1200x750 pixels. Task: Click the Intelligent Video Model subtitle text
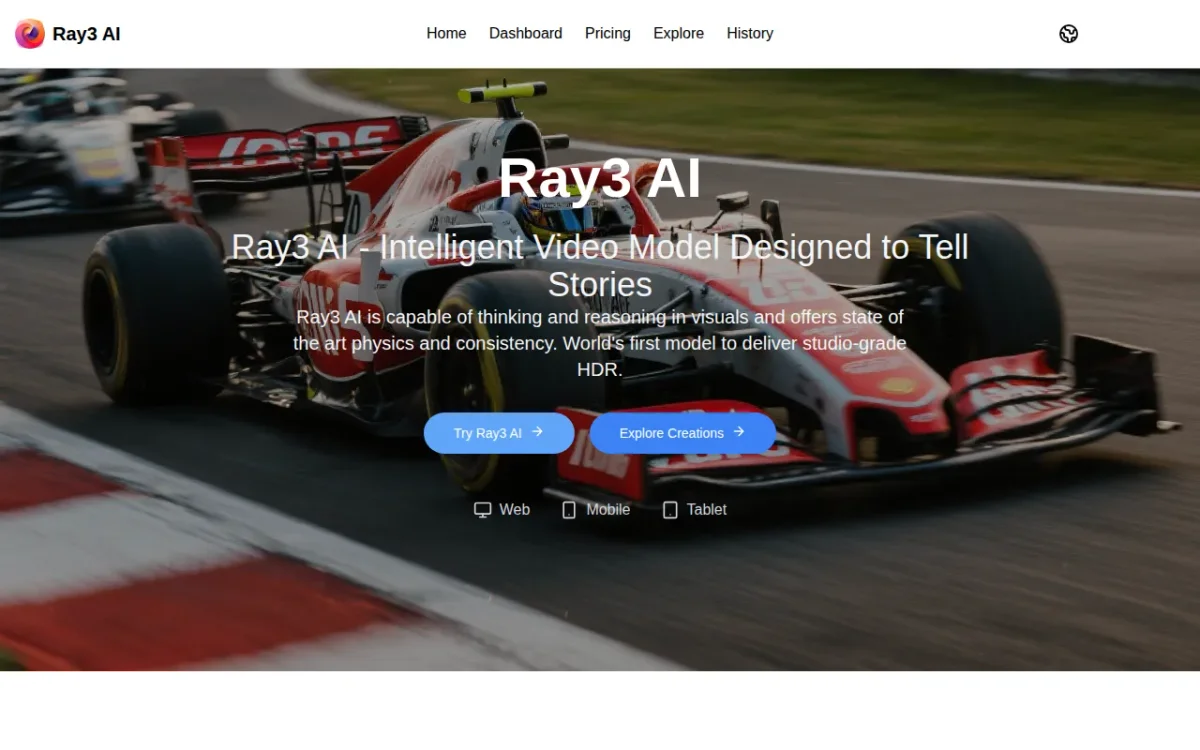click(x=600, y=265)
